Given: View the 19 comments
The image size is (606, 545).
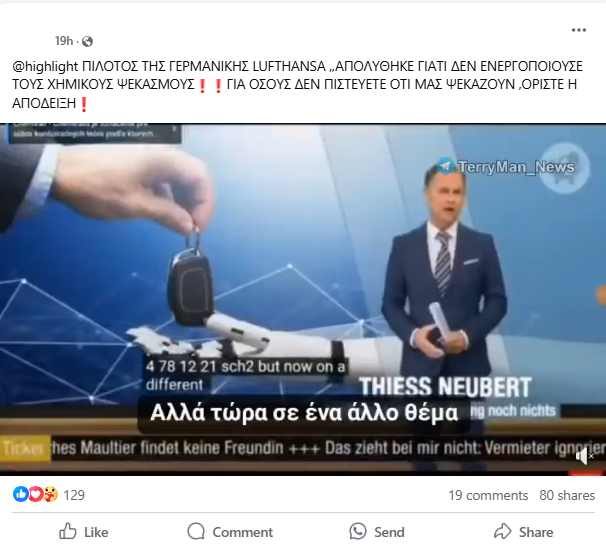Looking at the screenshot, I should click(x=488, y=496).
